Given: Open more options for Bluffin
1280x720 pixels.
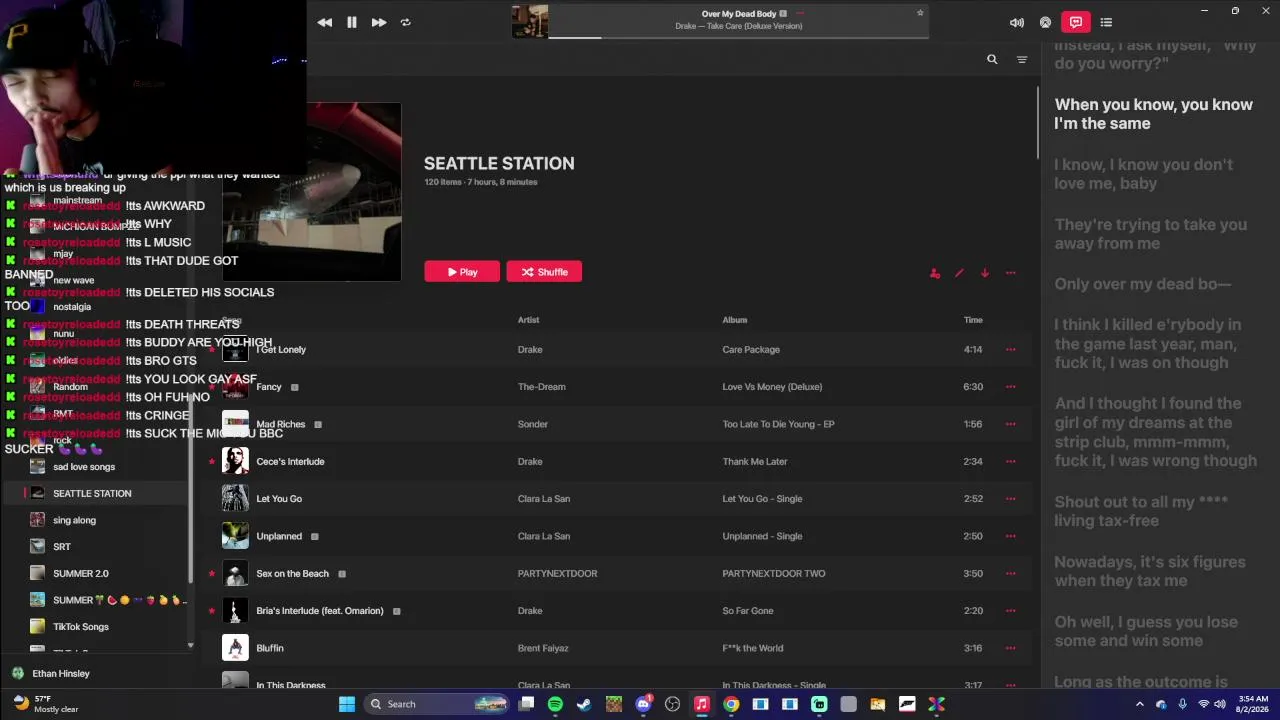Looking at the screenshot, I should [1010, 648].
